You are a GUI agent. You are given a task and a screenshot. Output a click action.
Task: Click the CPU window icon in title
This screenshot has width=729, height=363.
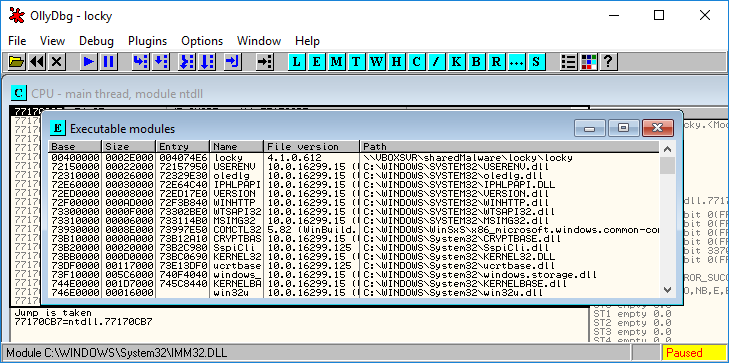(x=18, y=93)
